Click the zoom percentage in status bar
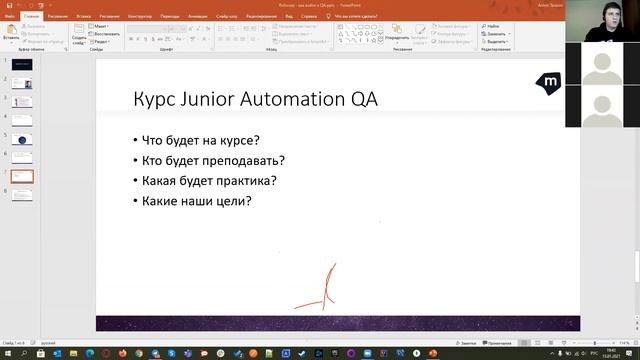 [624, 343]
